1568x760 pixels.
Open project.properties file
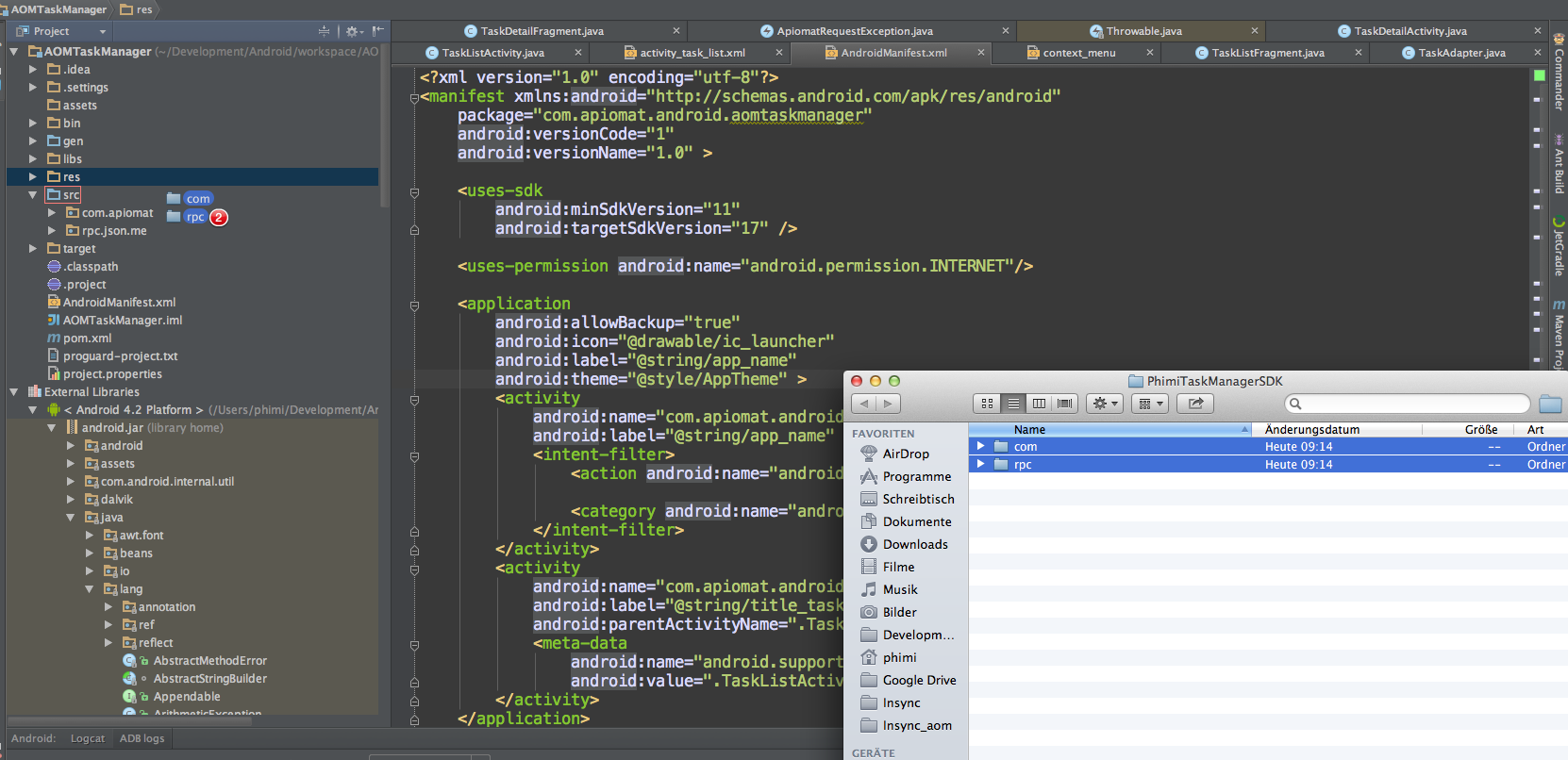click(x=105, y=374)
